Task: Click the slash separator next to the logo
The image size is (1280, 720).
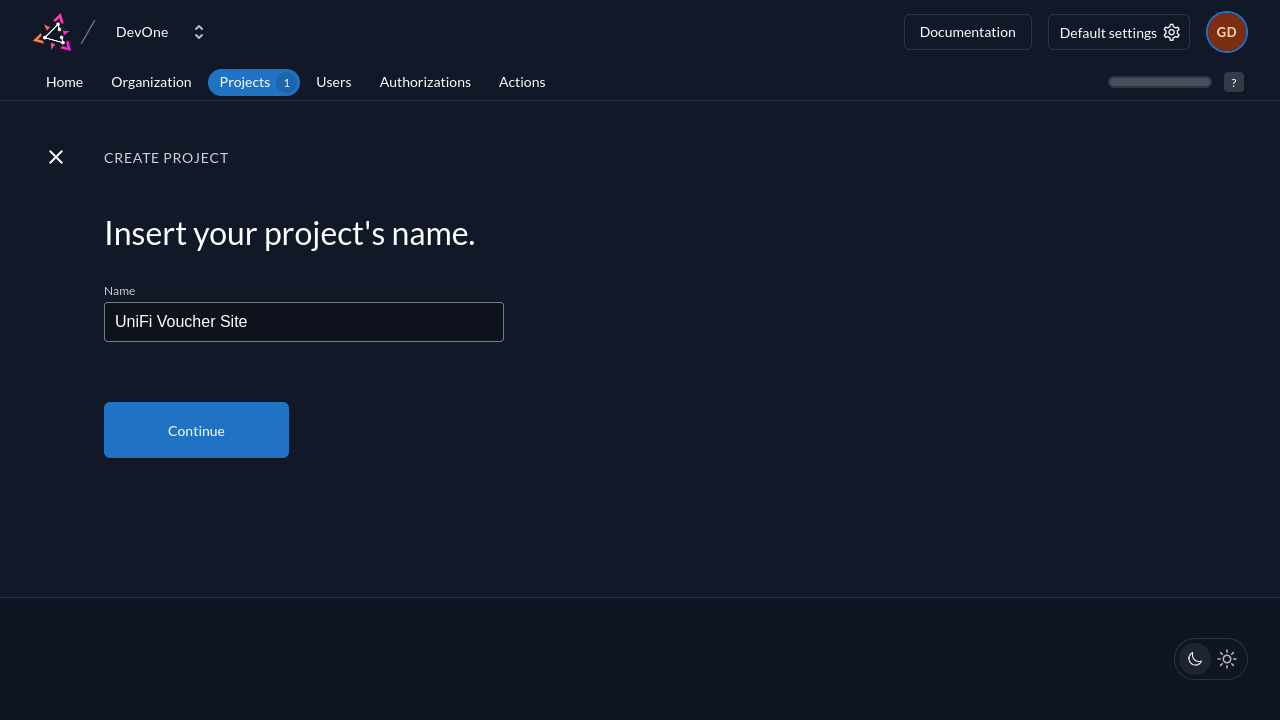Action: 88,30
